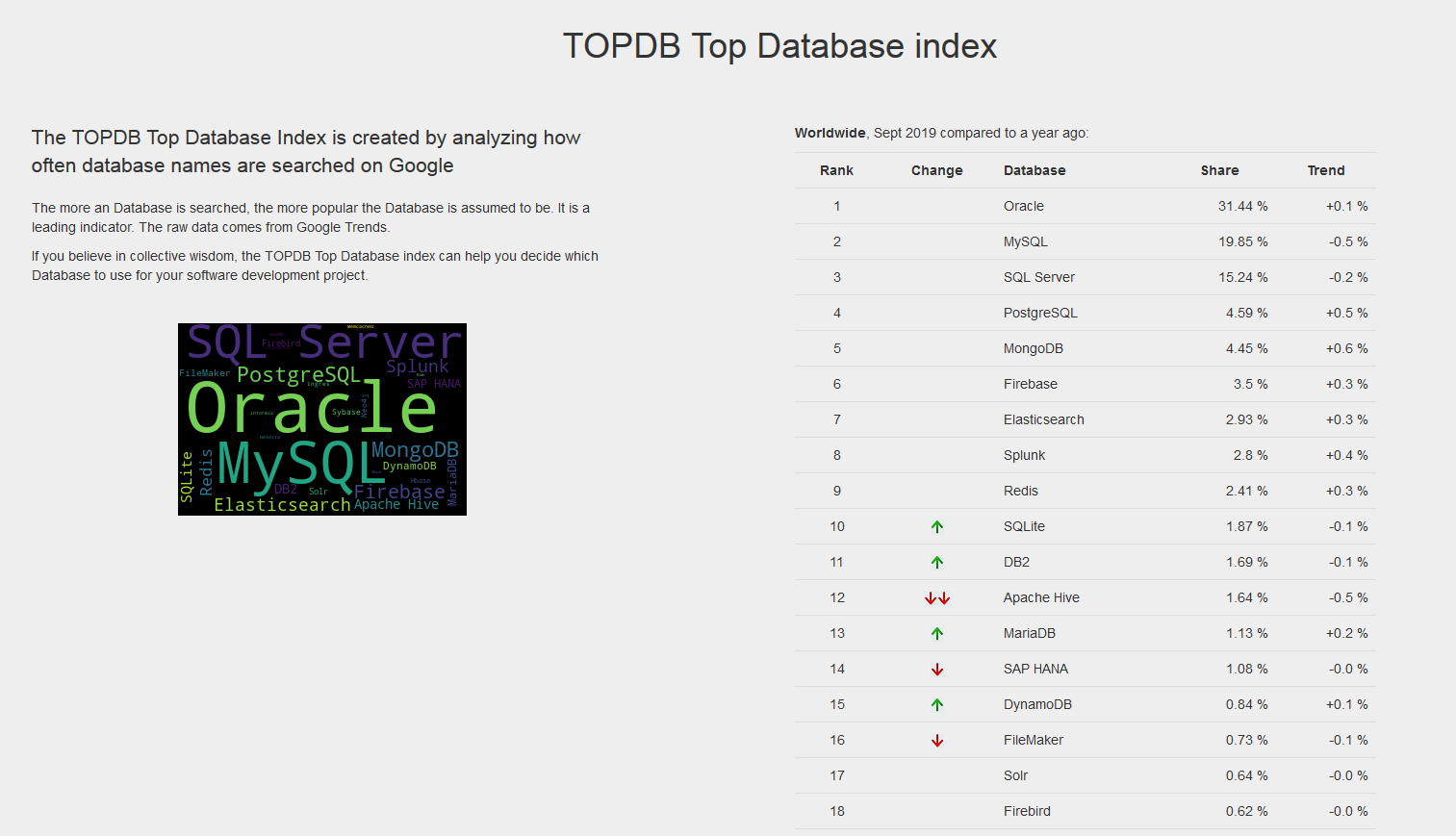
Task: Click Firebase's share 3.5 %
Action: click(x=1251, y=384)
